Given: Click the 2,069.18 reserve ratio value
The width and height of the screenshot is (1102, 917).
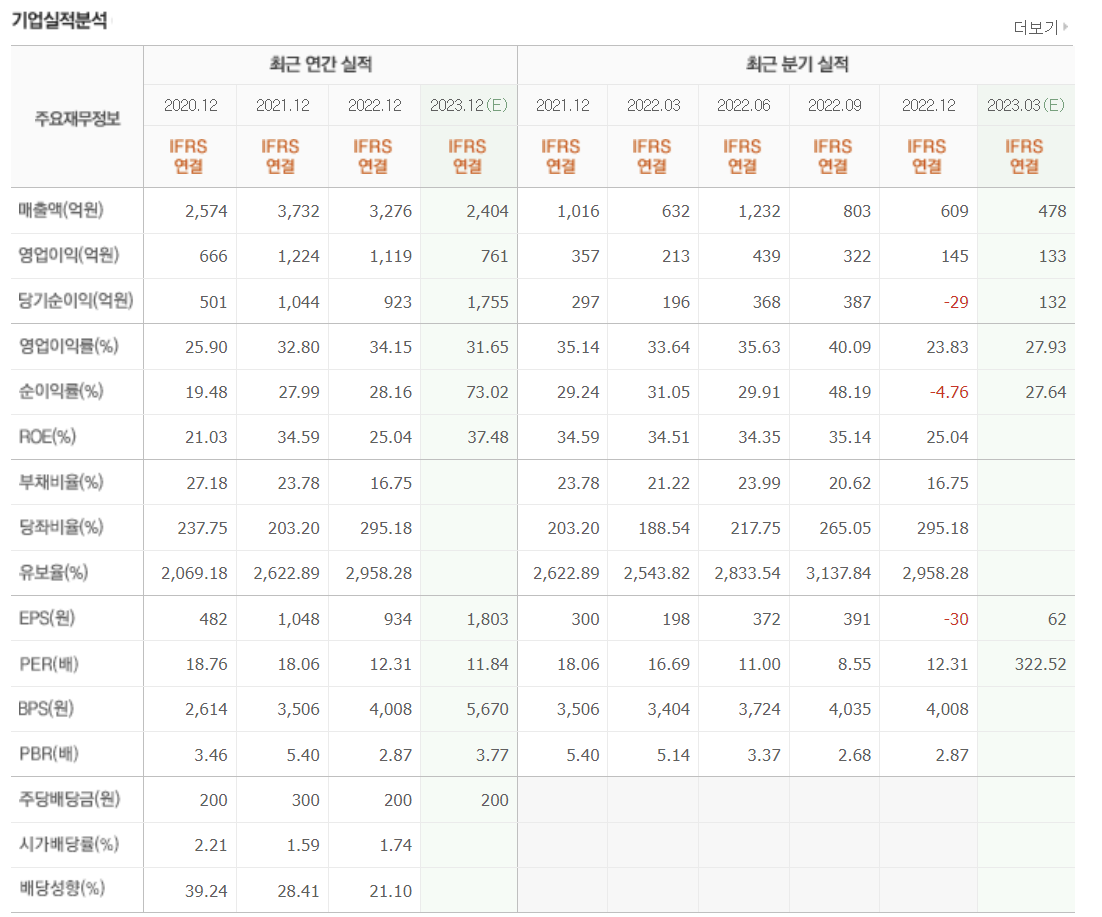Looking at the screenshot, I should [194, 573].
